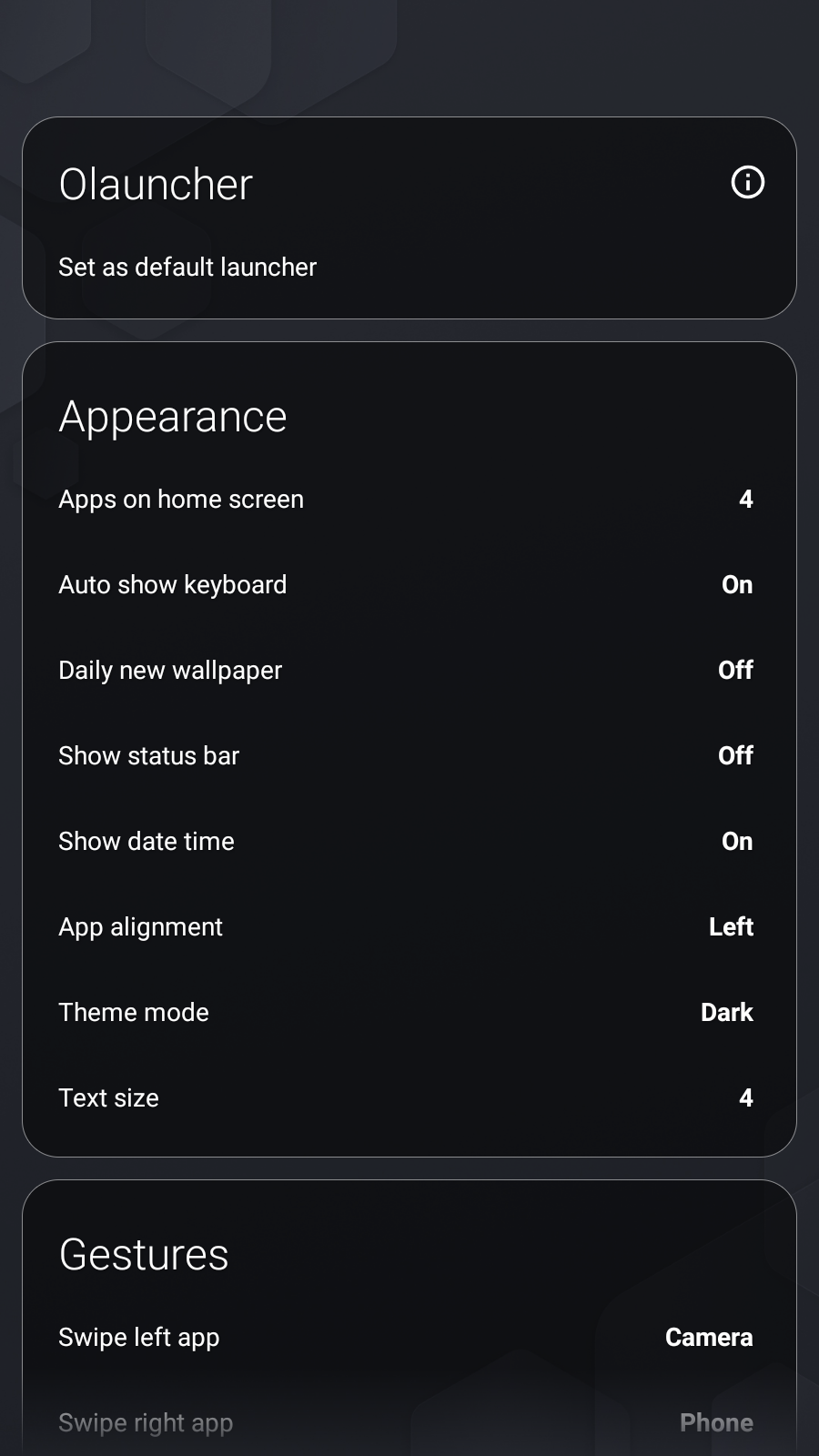
Task: Toggle Auto show keyboard On value
Action: (x=737, y=584)
